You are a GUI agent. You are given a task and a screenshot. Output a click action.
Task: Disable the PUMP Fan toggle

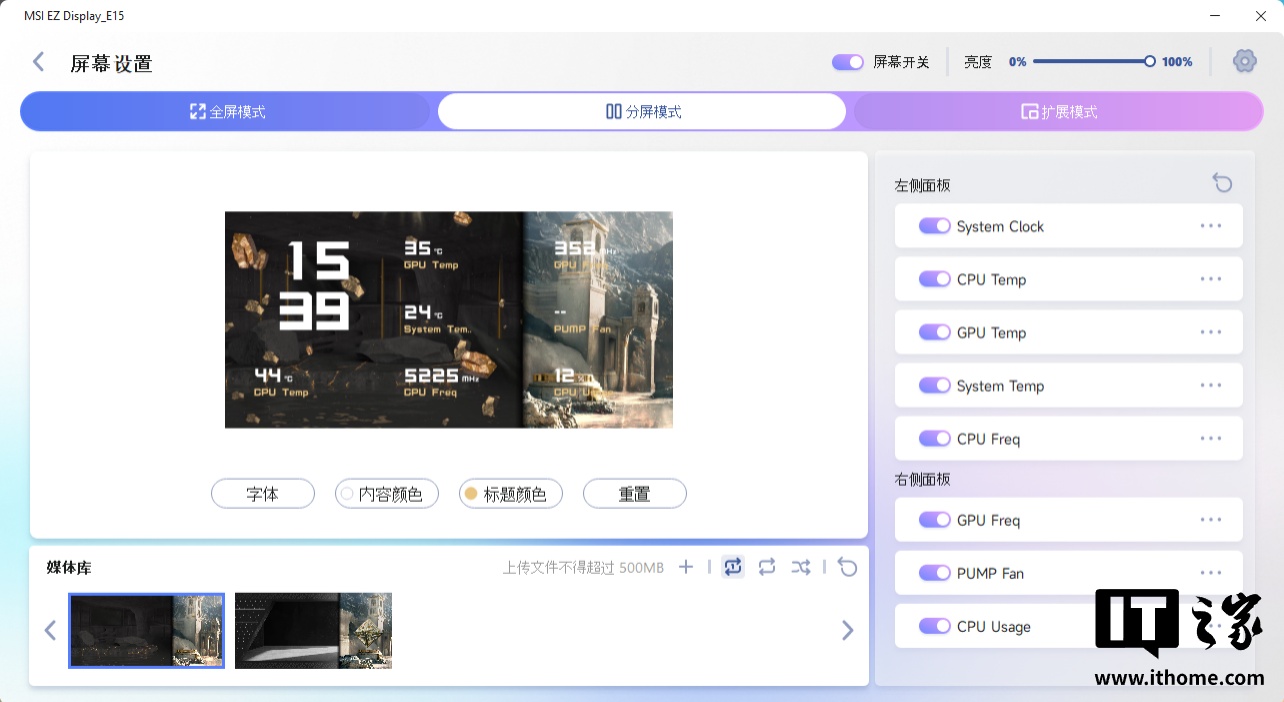(935, 573)
